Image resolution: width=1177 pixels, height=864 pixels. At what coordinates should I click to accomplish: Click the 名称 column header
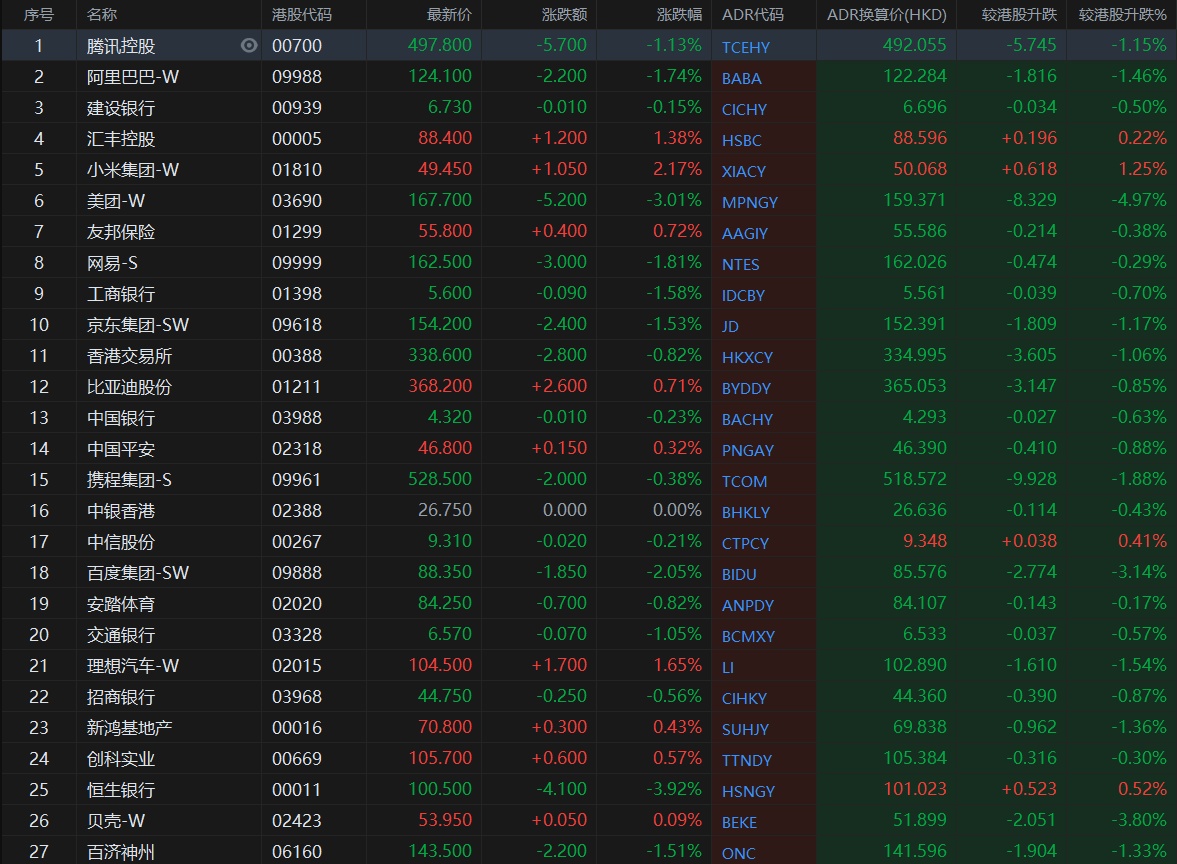click(102, 15)
